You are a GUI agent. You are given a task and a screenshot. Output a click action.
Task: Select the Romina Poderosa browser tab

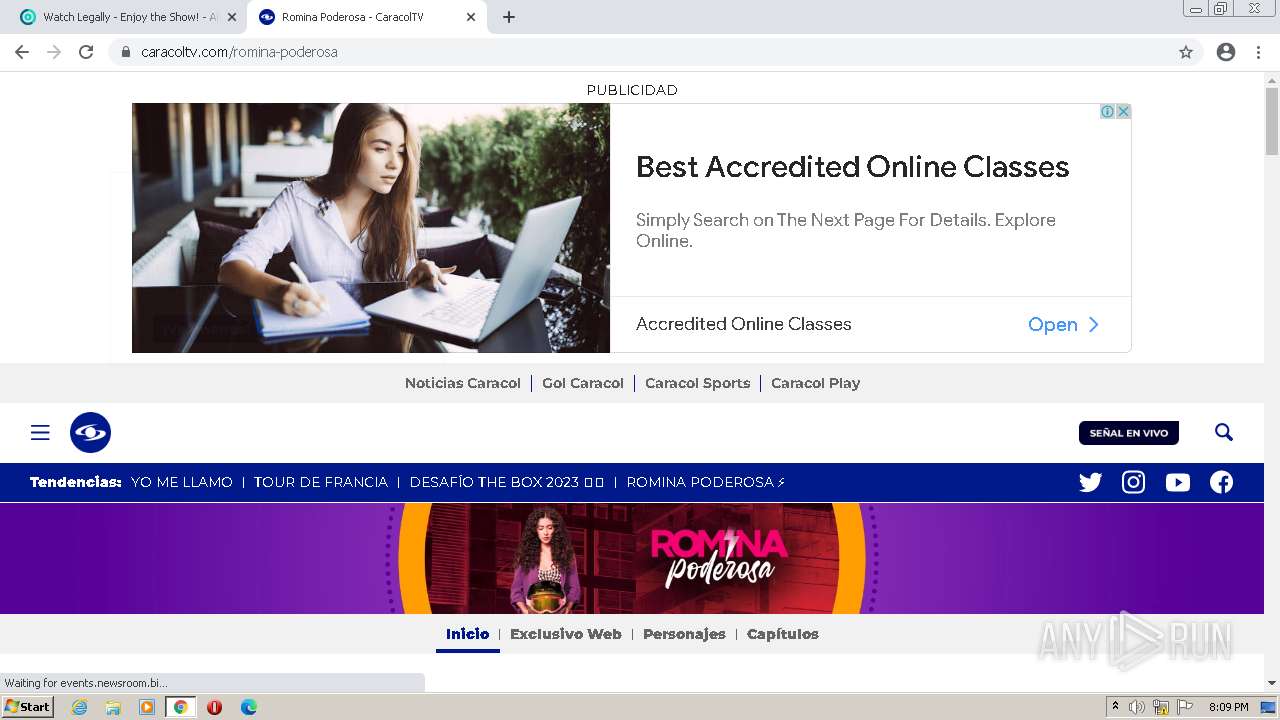pyautogui.click(x=366, y=17)
